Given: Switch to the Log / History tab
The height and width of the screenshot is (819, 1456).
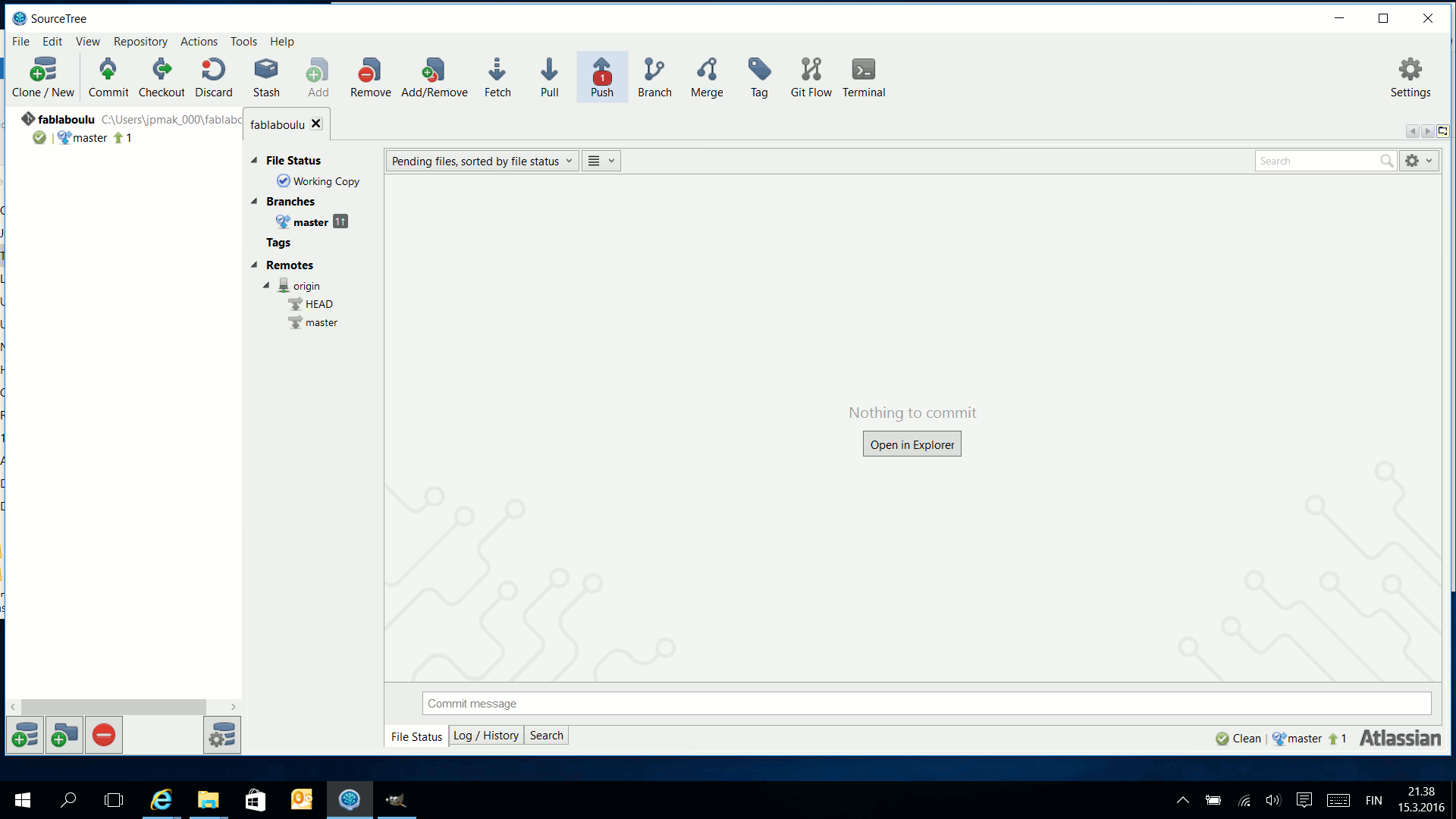Looking at the screenshot, I should 486,736.
